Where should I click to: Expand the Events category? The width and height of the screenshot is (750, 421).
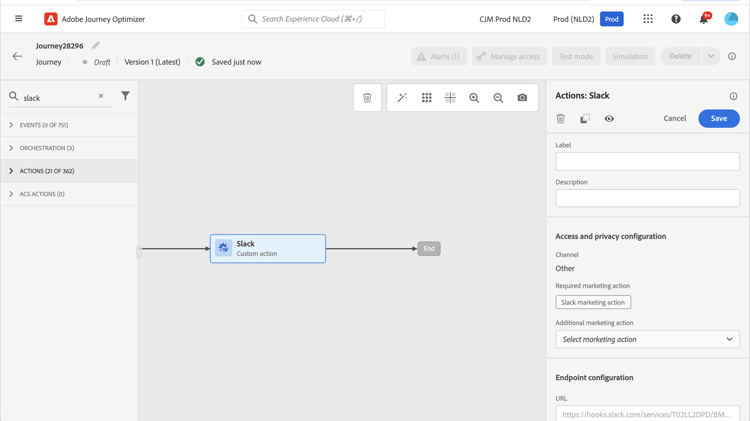69,125
